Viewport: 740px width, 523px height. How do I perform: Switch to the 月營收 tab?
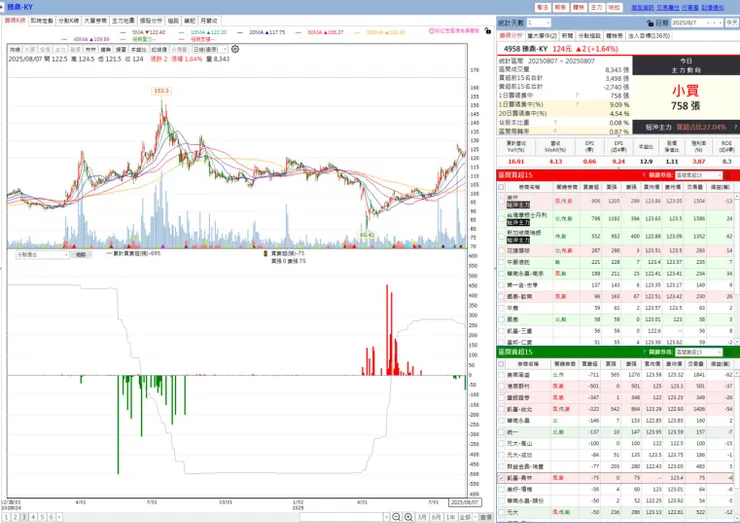pyautogui.click(x=209, y=21)
